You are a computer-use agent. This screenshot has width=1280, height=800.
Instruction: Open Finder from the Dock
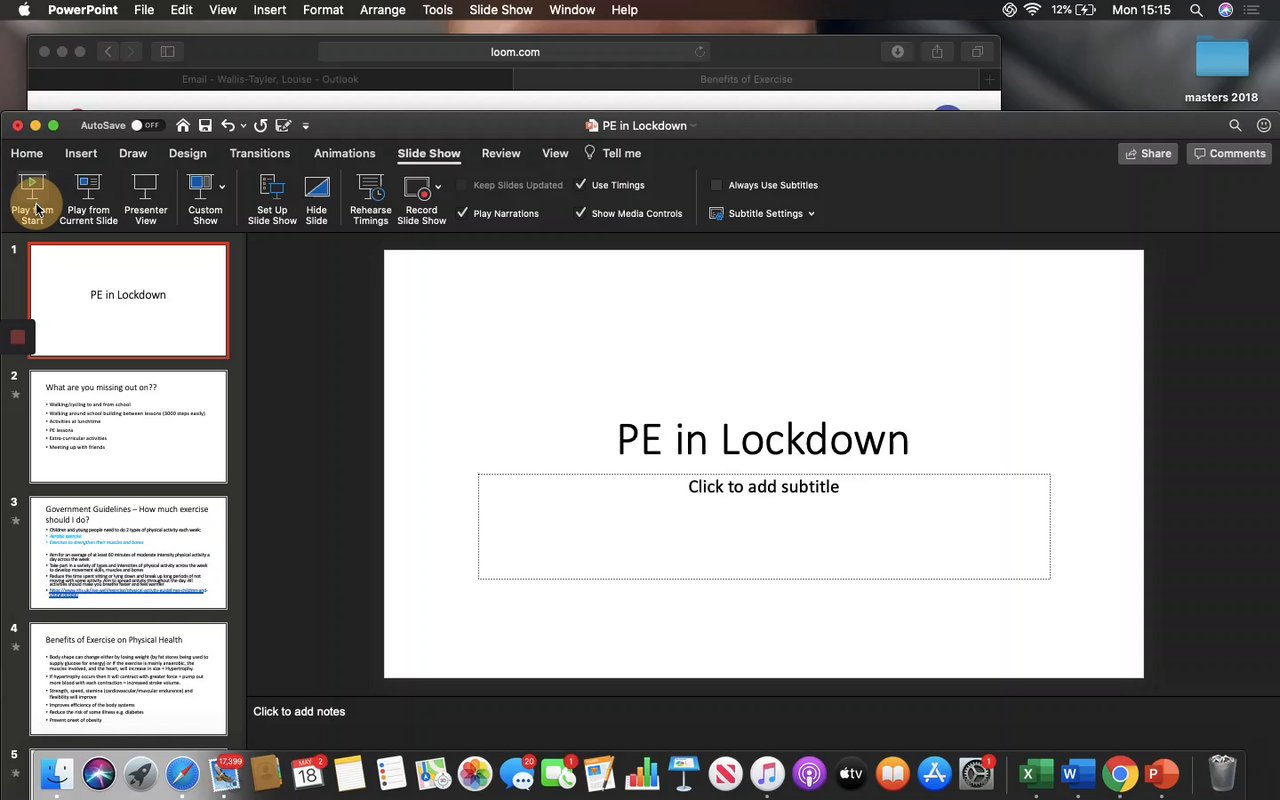click(56, 773)
